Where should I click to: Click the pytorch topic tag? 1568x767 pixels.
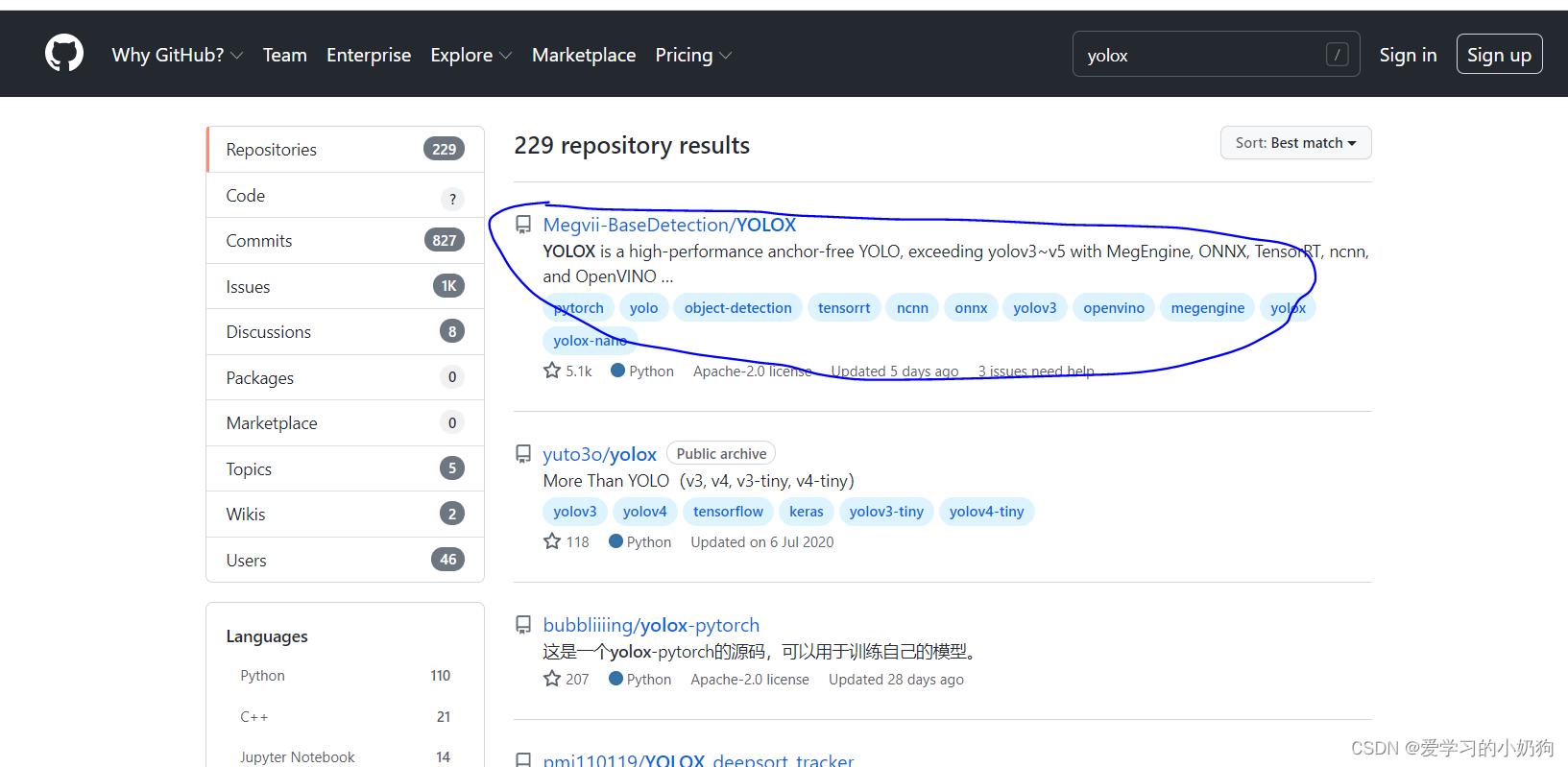pos(578,308)
